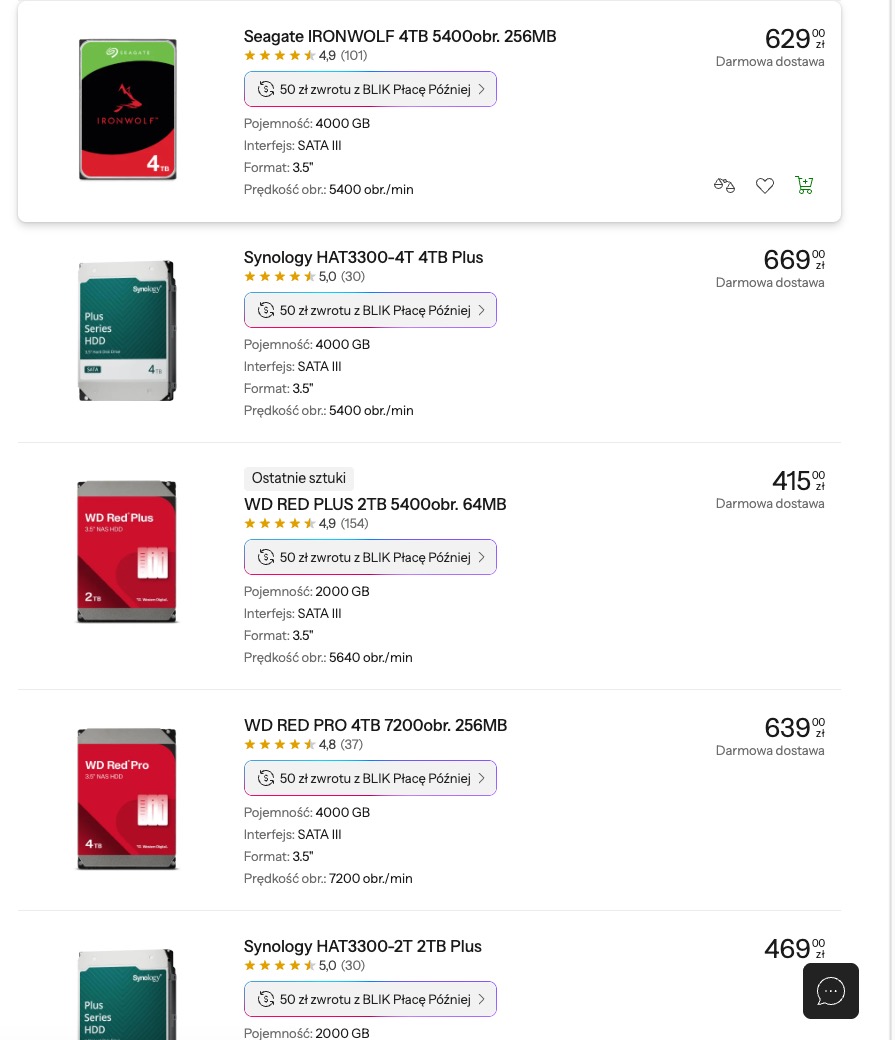Click BLIK coin icon on Synology HAT3300-4T offer
Screen dimensions: 895x1040
tap(266, 310)
